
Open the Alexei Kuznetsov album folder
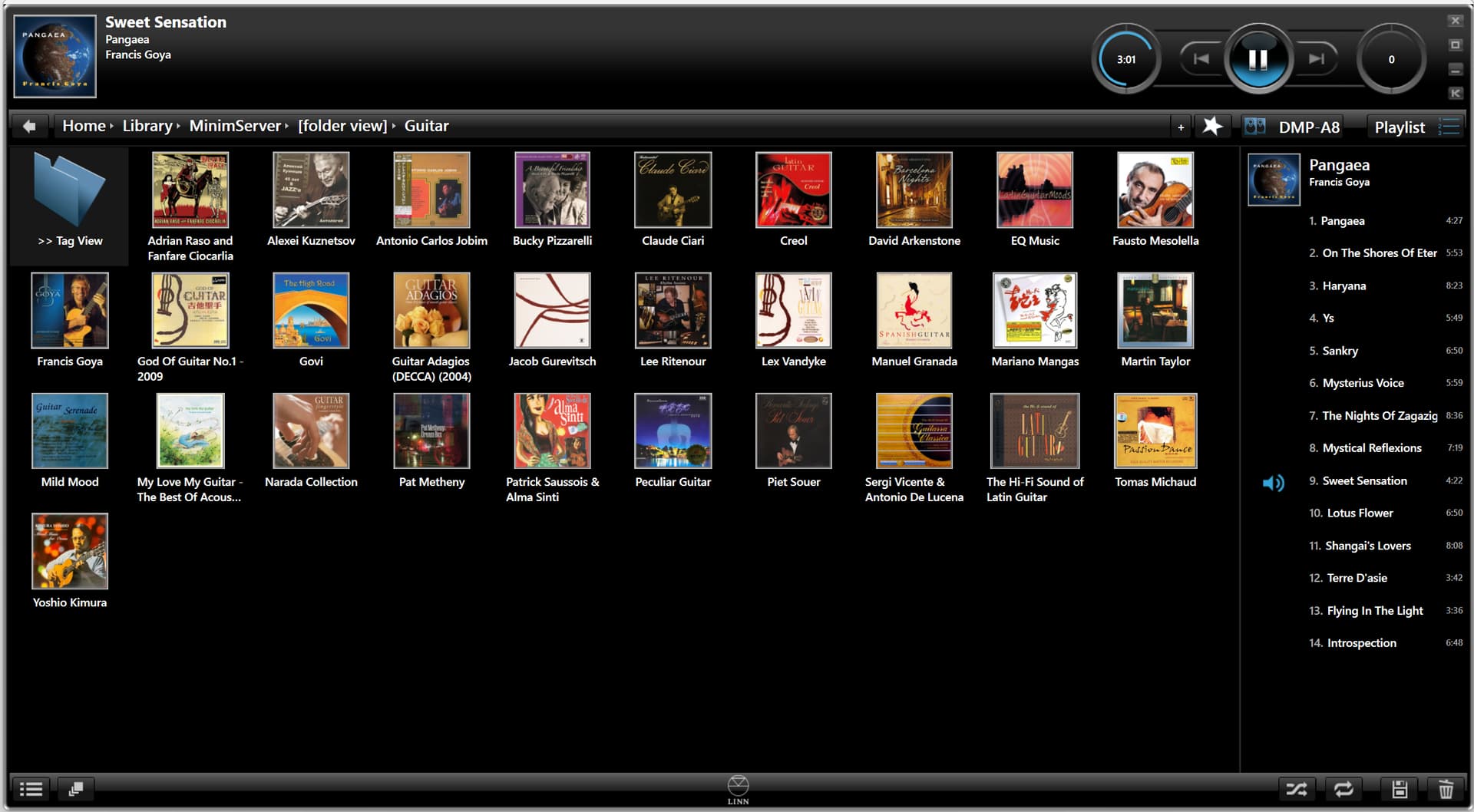pos(311,200)
